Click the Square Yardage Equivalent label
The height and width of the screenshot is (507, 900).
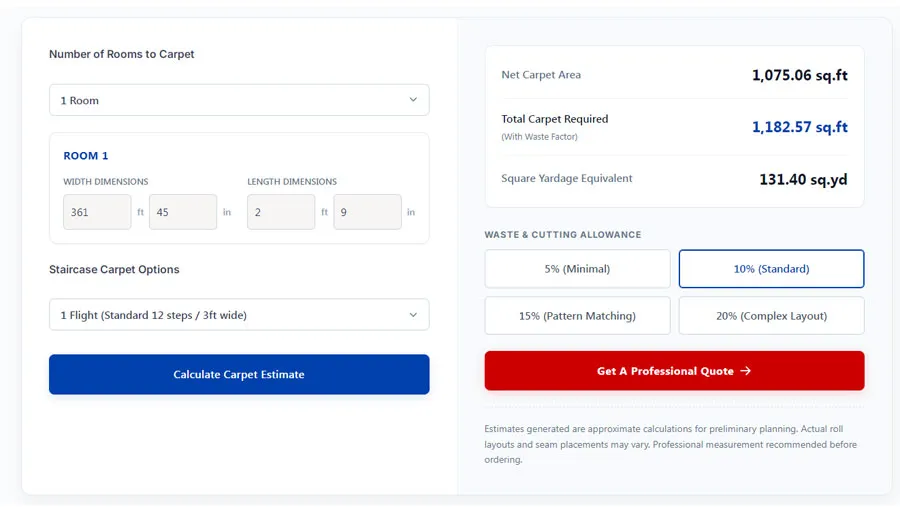click(x=567, y=178)
